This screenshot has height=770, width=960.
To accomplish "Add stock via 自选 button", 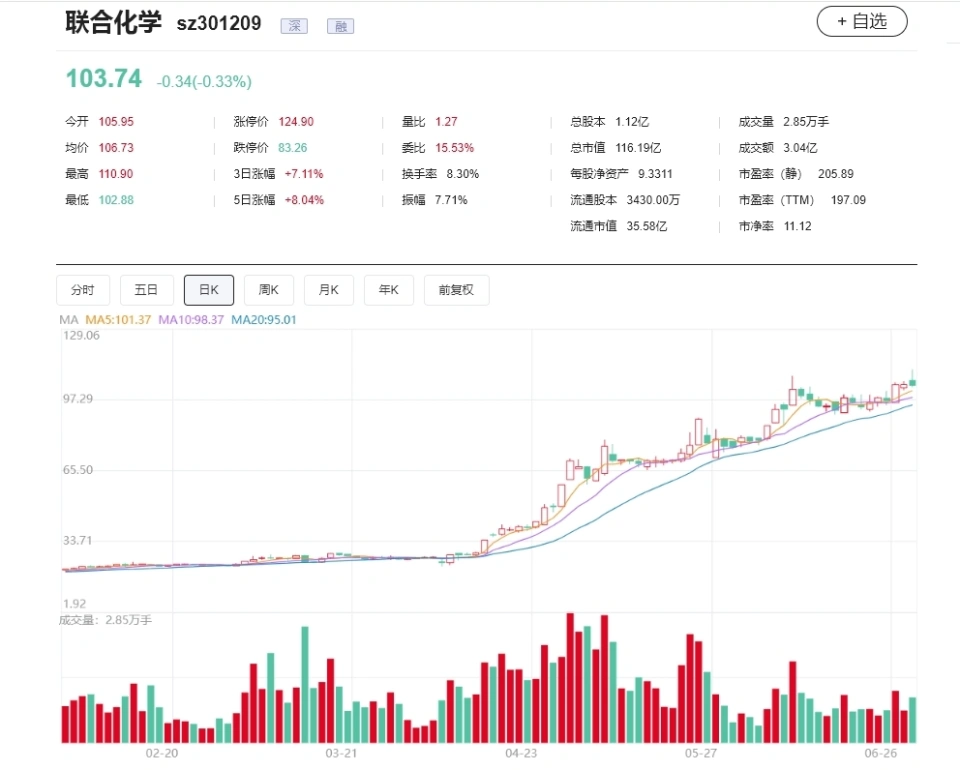I will 862,21.
